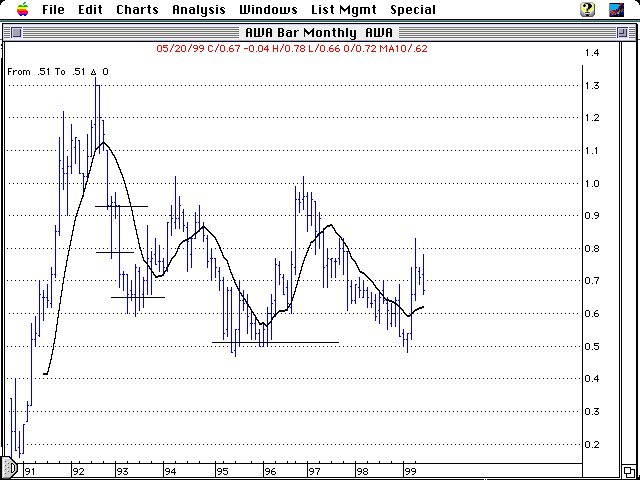Click the 93 year label on axis
640x480 pixels.
122,471
